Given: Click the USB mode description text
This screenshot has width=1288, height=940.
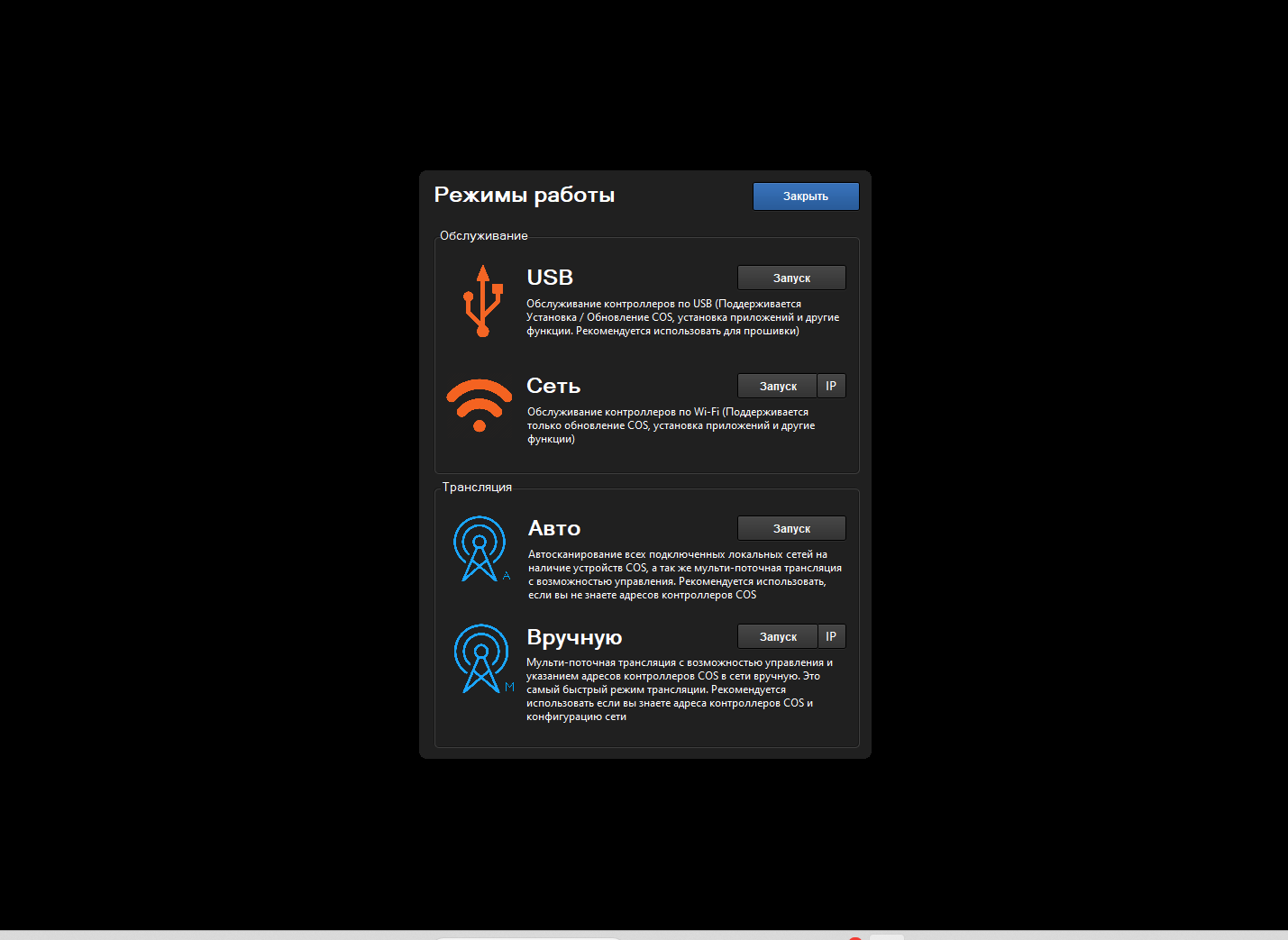Looking at the screenshot, I should [x=682, y=317].
